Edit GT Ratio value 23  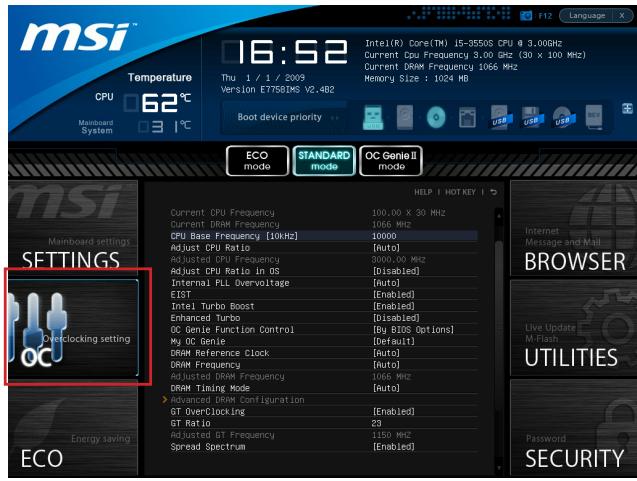376,423
